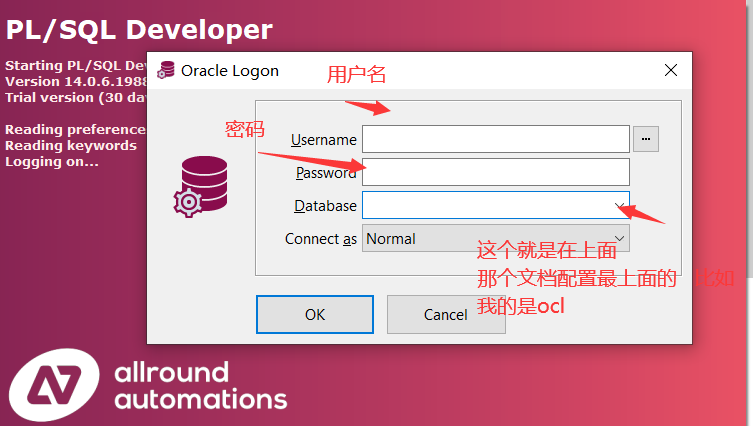Dismiss the dialog with Cancel button

coord(446,314)
